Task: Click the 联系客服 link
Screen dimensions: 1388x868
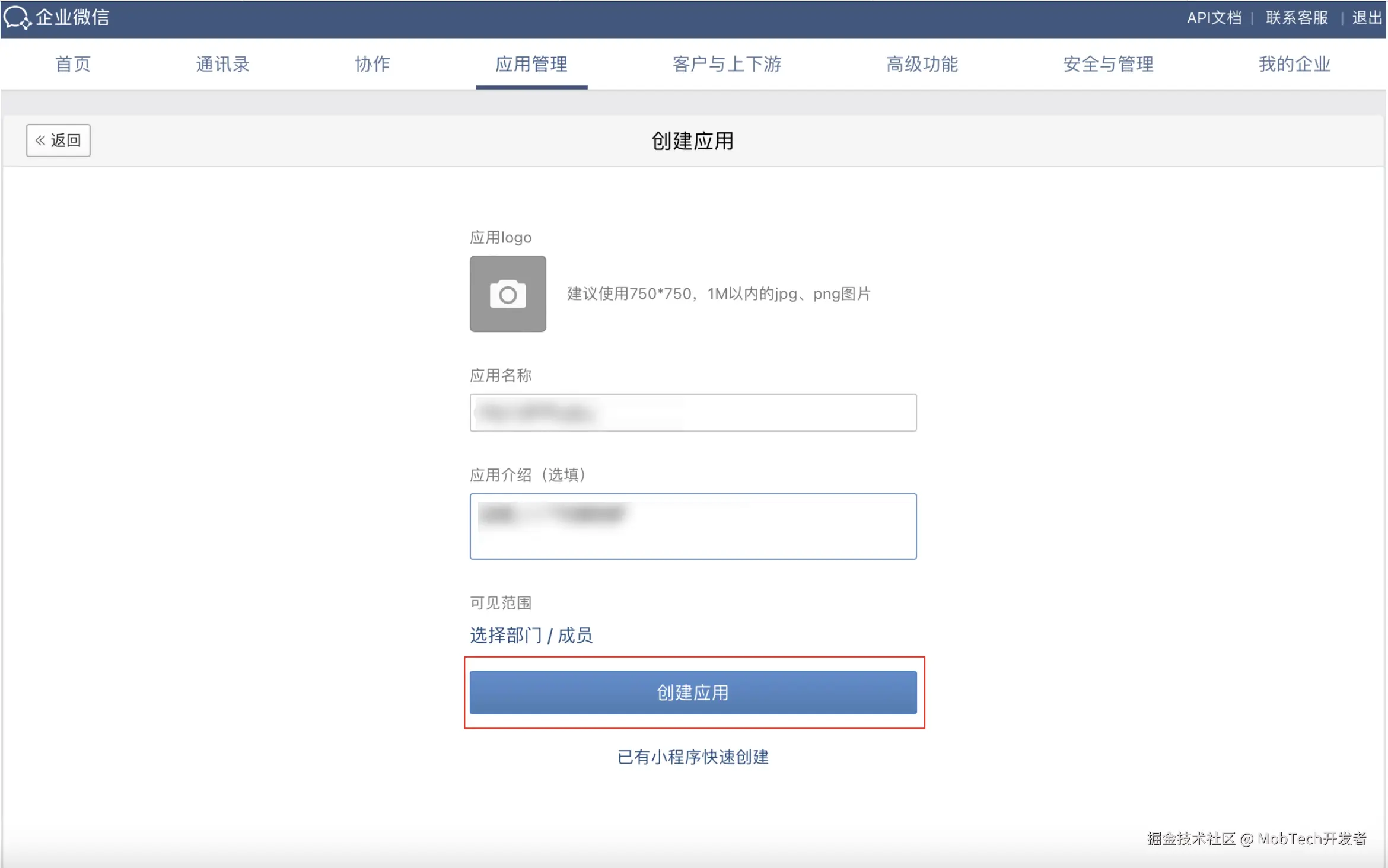Action: pyautogui.click(x=1297, y=18)
